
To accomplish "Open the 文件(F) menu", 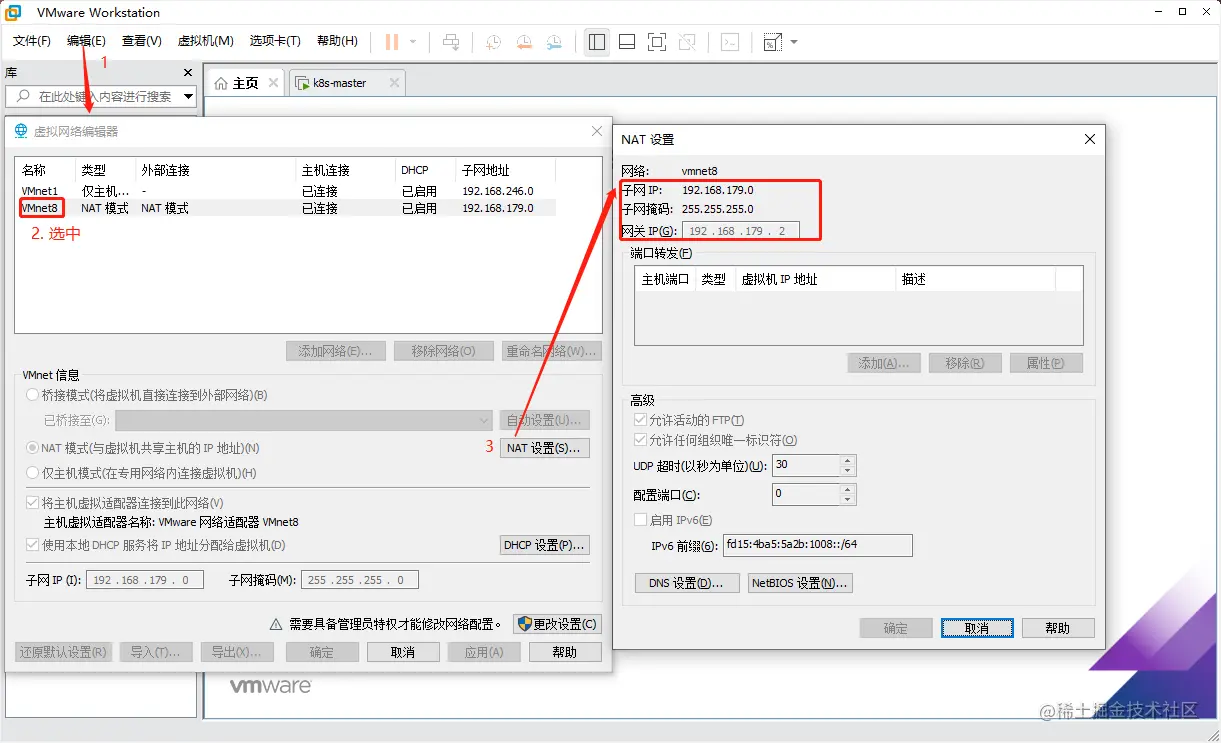I will click(31, 41).
